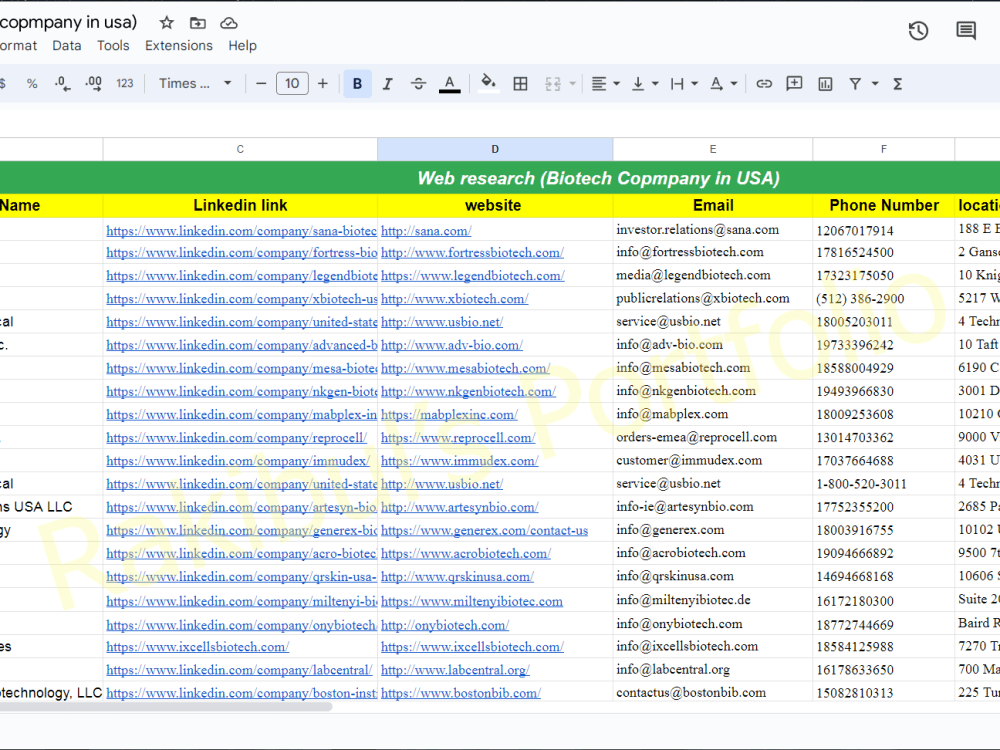Click the move to folder icon
Viewport: 1000px width, 750px height.
[198, 23]
